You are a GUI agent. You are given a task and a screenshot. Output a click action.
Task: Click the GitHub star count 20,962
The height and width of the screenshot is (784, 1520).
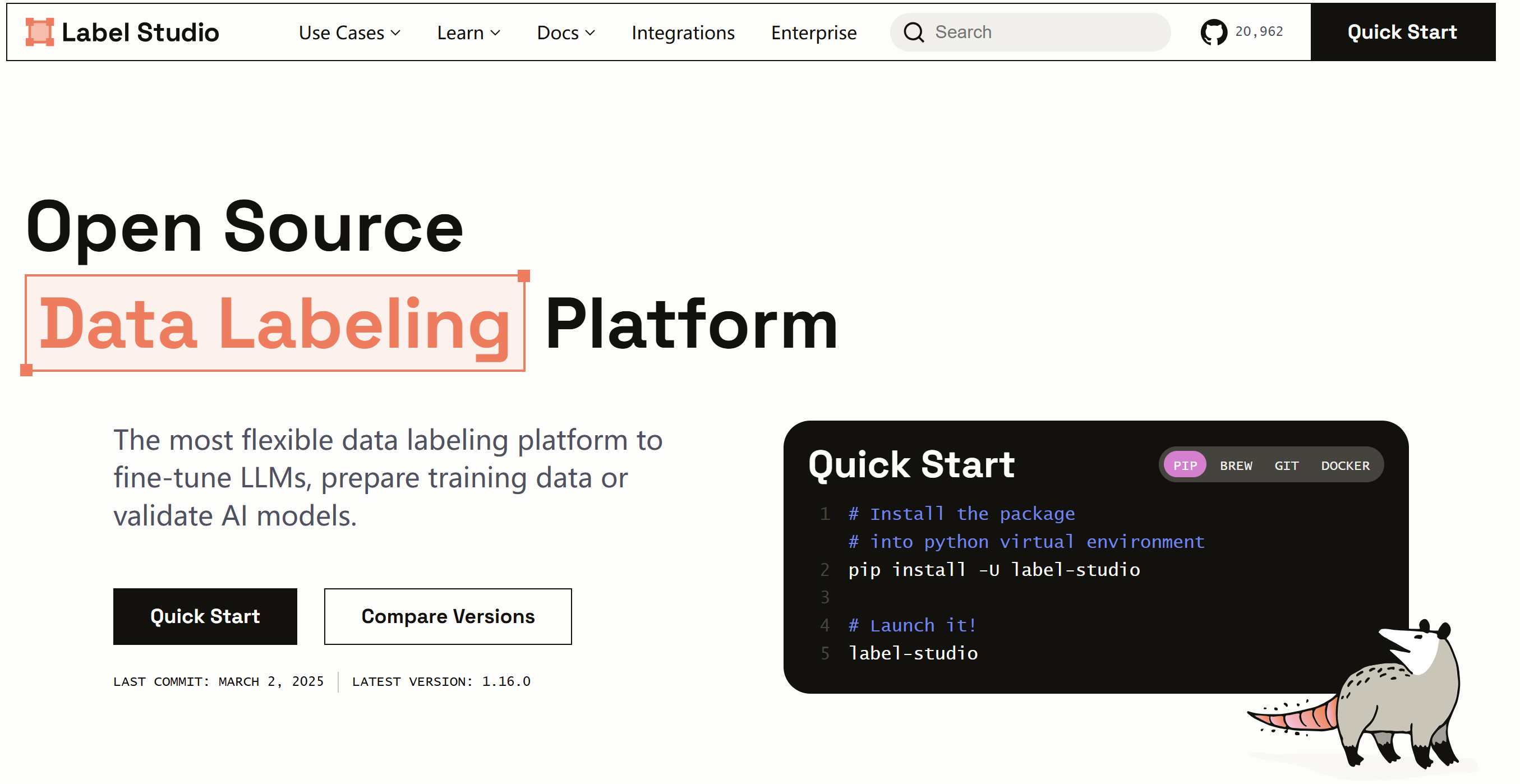(1259, 31)
